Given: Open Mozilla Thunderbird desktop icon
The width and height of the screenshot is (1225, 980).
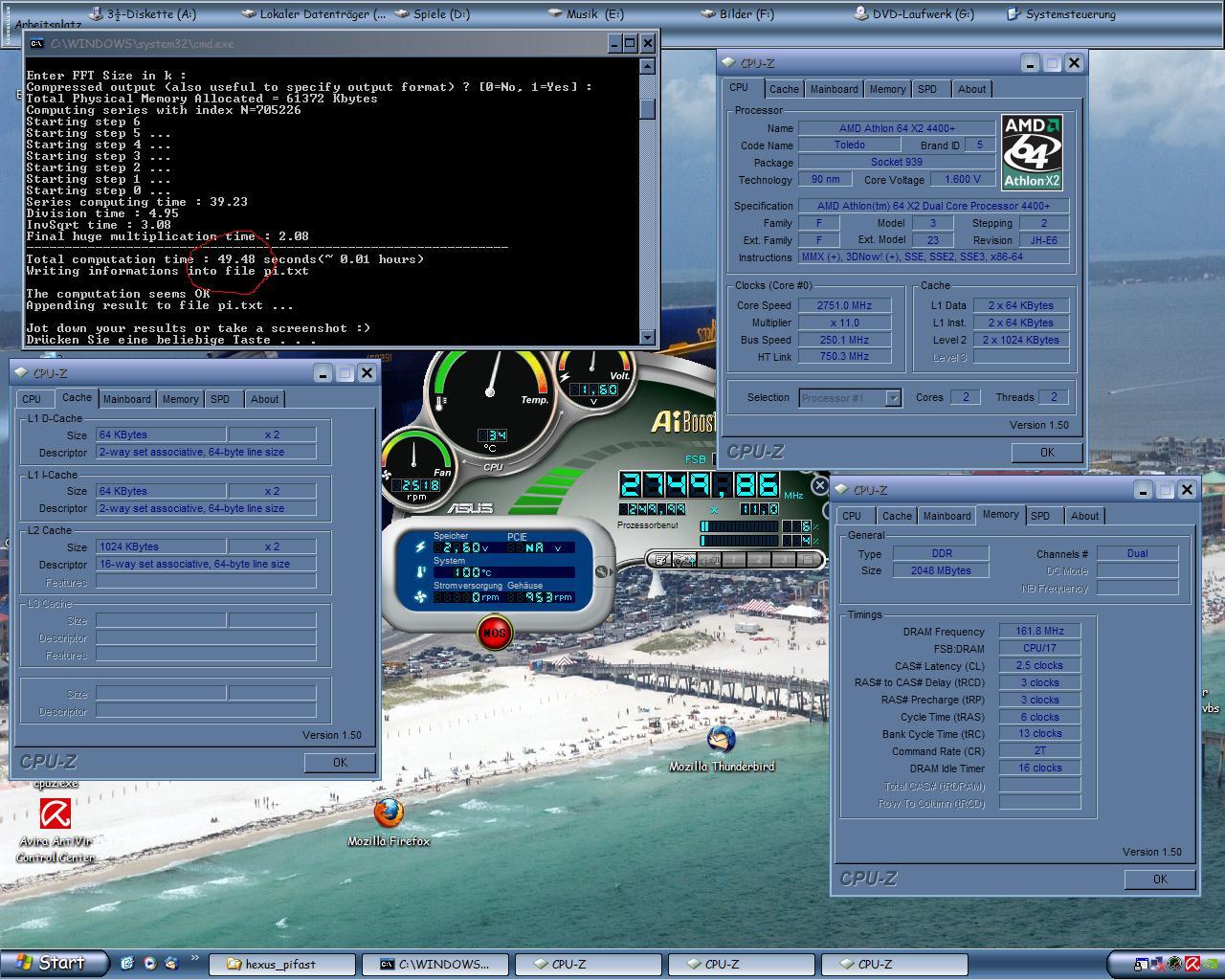Looking at the screenshot, I should click(721, 747).
